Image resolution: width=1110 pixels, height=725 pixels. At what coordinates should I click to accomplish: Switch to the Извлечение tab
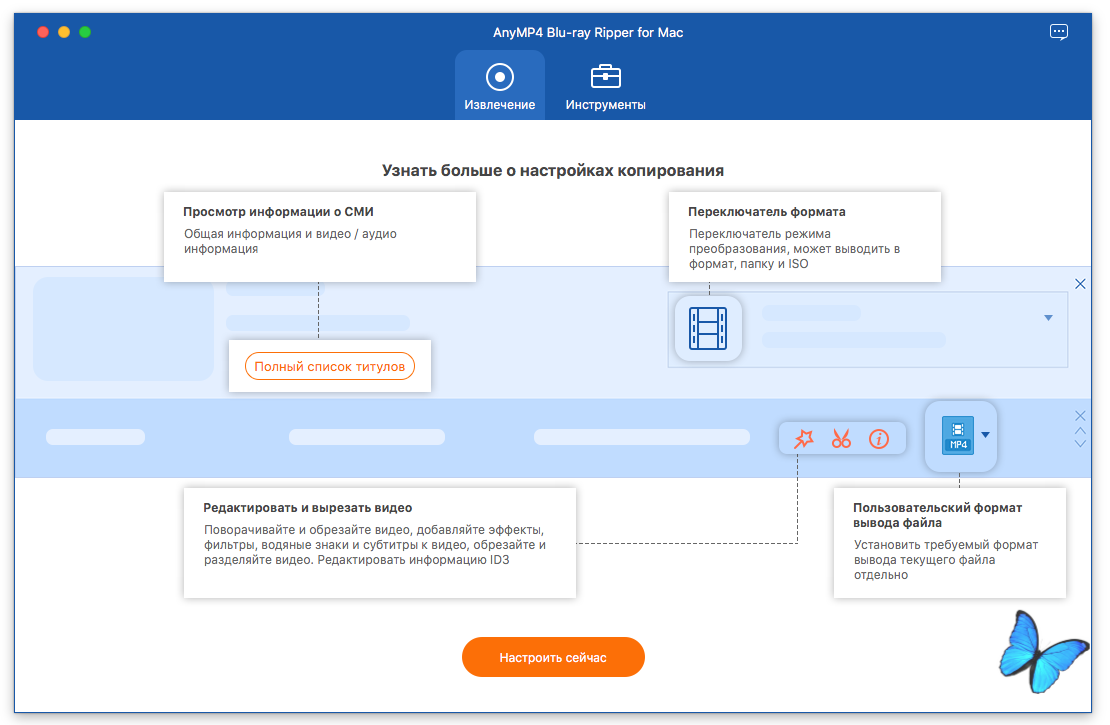tap(499, 86)
